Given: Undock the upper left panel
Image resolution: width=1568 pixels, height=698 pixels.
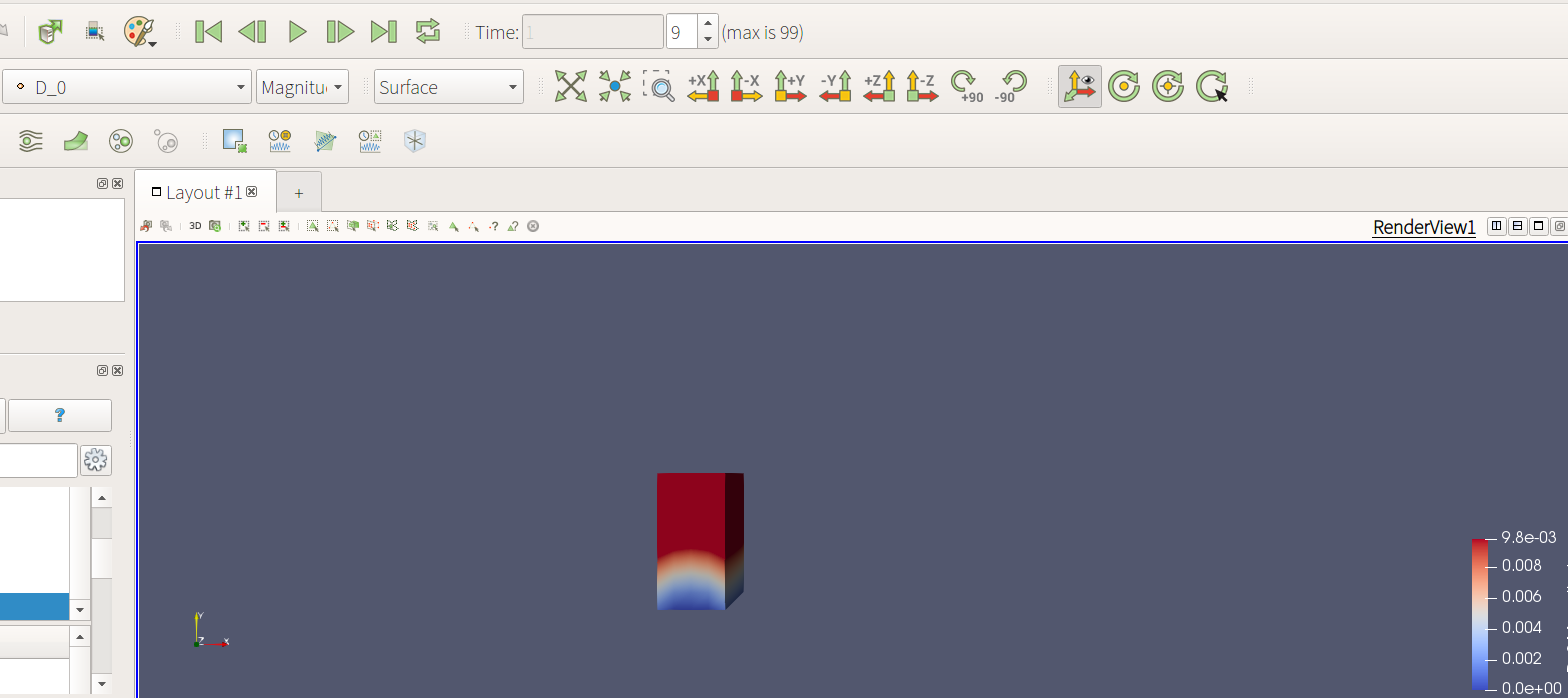Looking at the screenshot, I should tap(102, 184).
